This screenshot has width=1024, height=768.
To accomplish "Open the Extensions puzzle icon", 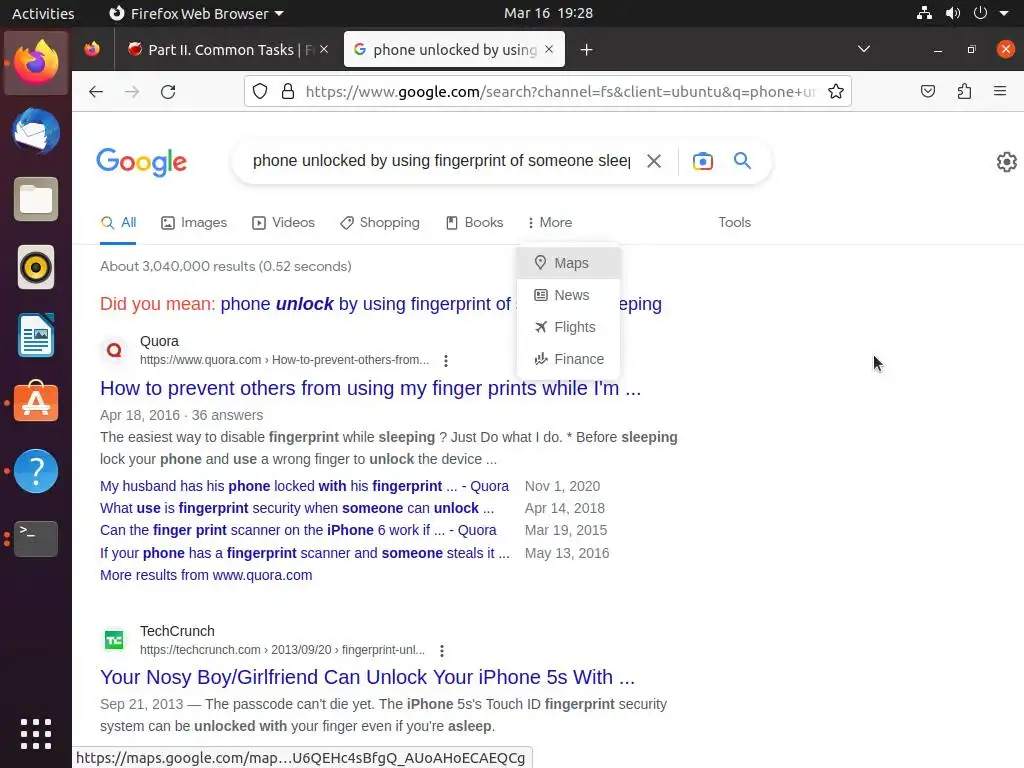I will [964, 91].
